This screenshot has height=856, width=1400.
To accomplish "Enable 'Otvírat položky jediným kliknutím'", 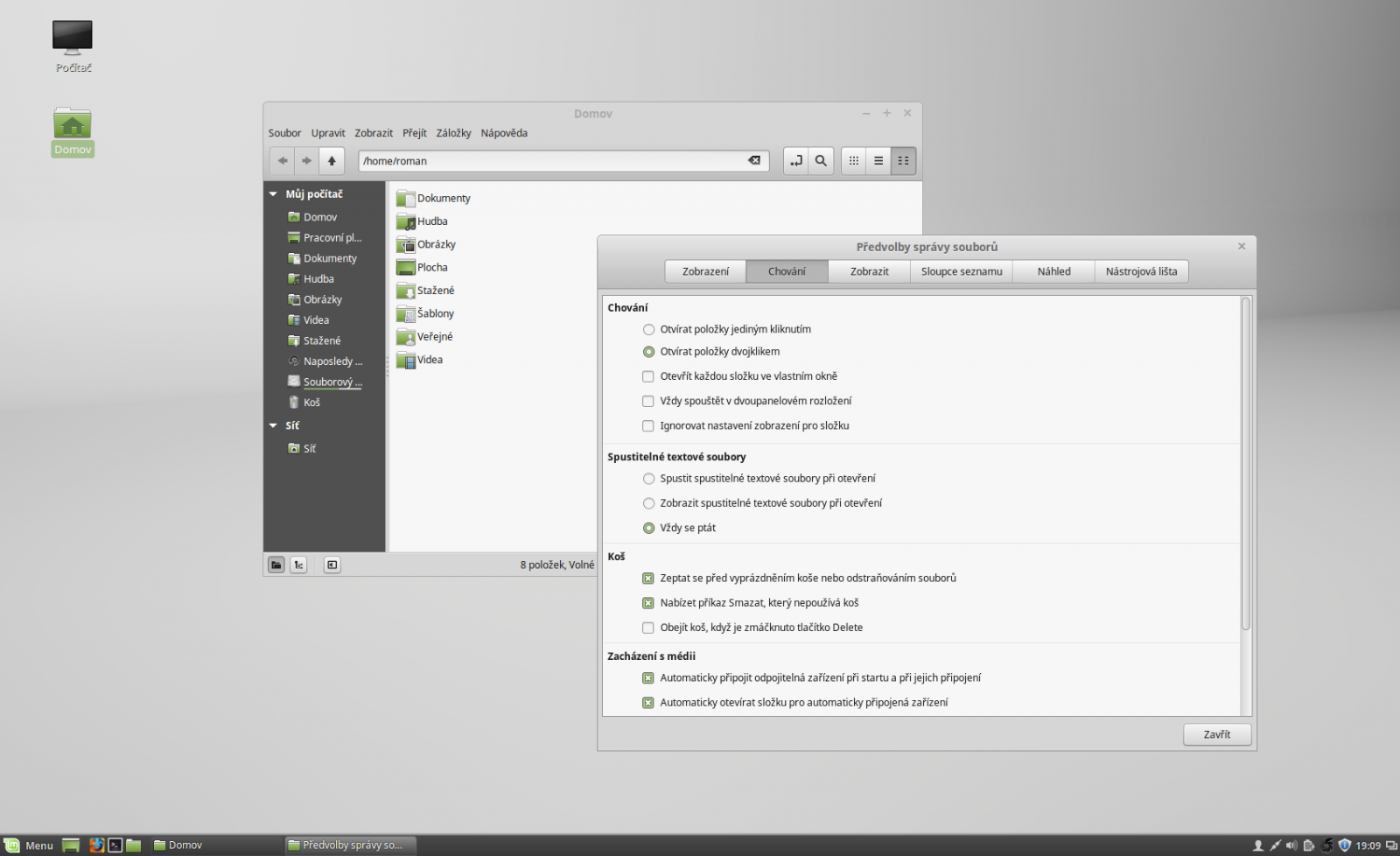I will click(x=648, y=329).
